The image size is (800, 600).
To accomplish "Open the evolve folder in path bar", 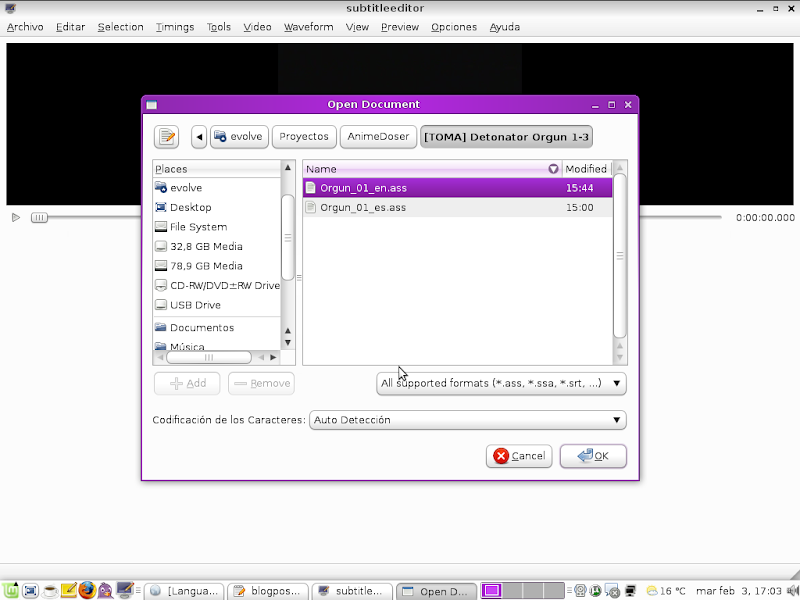I will (239, 137).
